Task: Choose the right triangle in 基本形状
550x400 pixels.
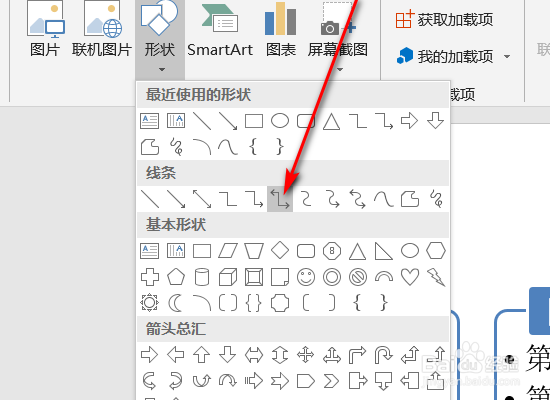Action: (x=384, y=251)
